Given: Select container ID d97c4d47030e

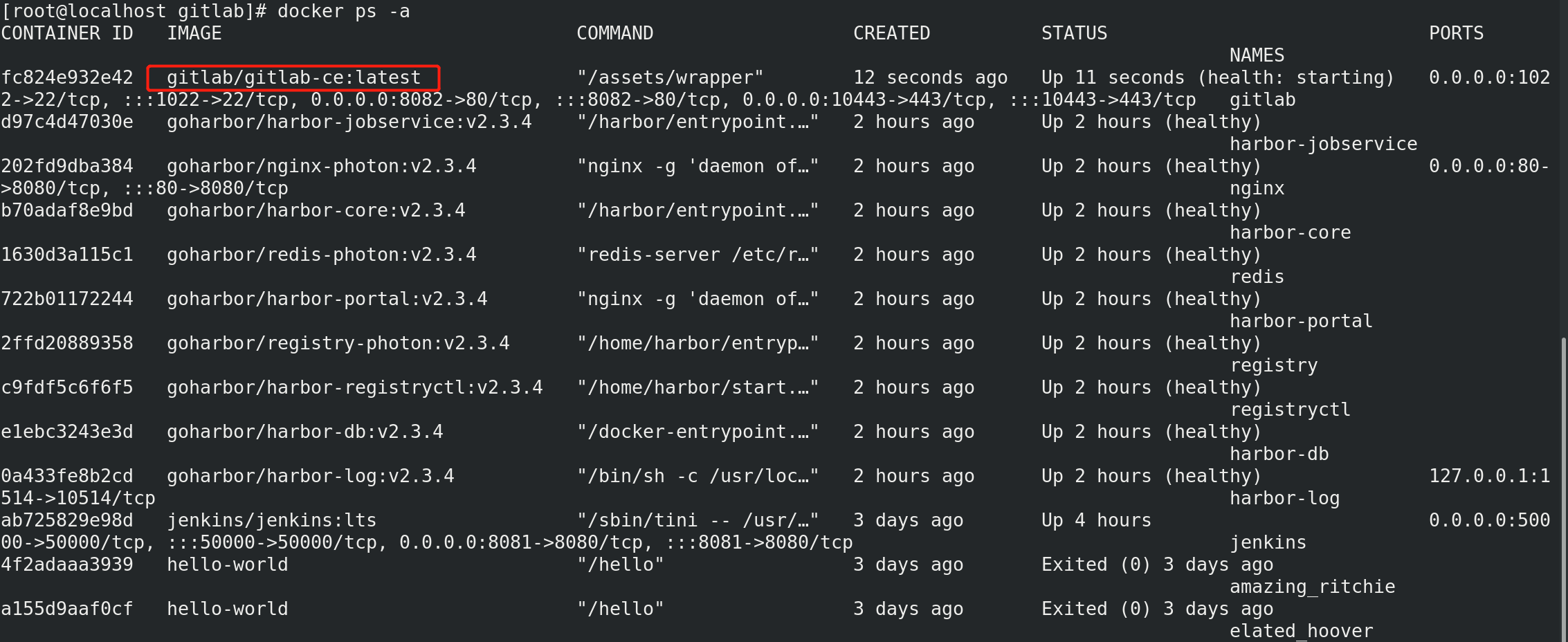Looking at the screenshot, I should click(67, 122).
